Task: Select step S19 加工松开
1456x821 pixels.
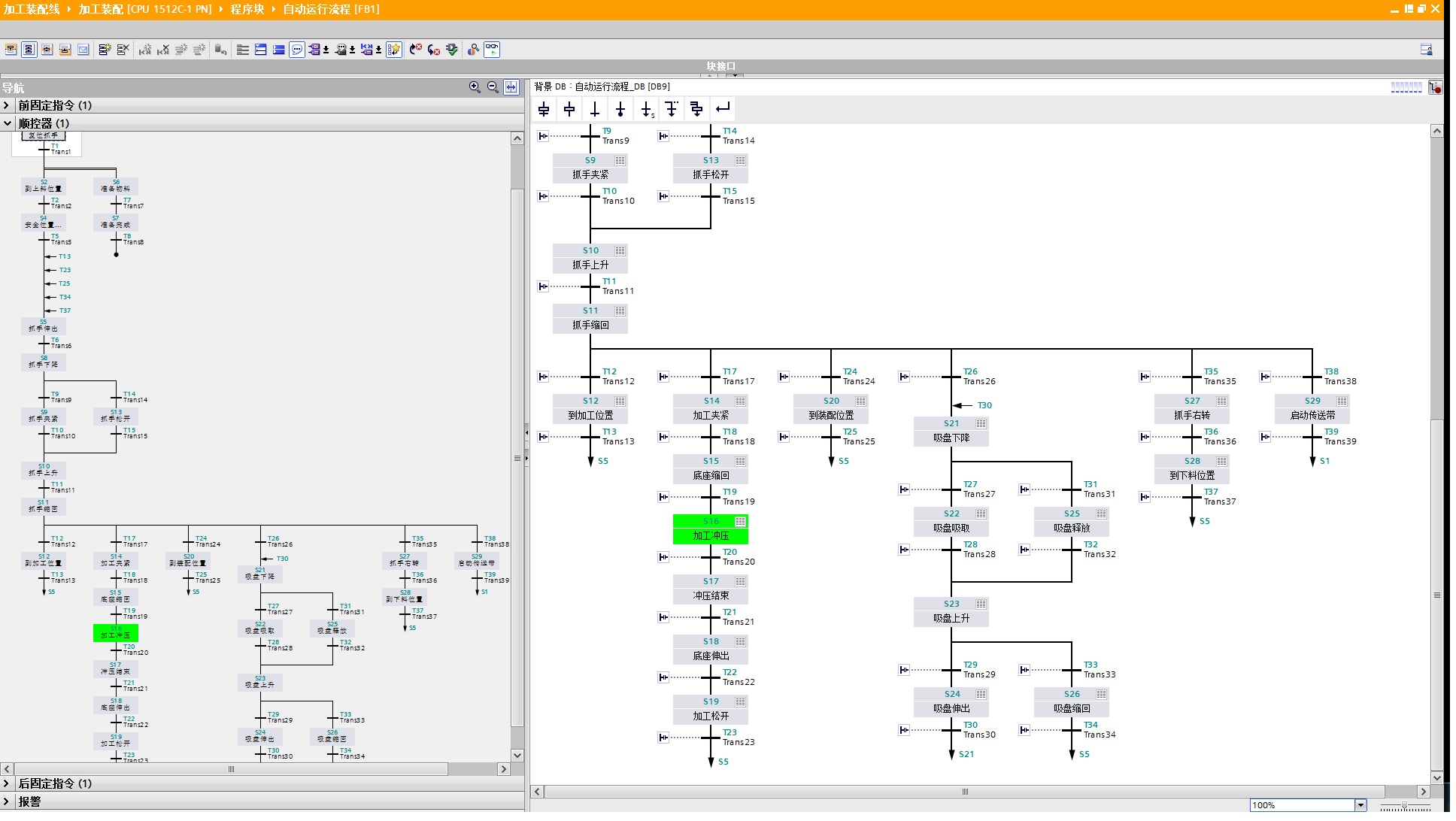Action: click(x=711, y=709)
